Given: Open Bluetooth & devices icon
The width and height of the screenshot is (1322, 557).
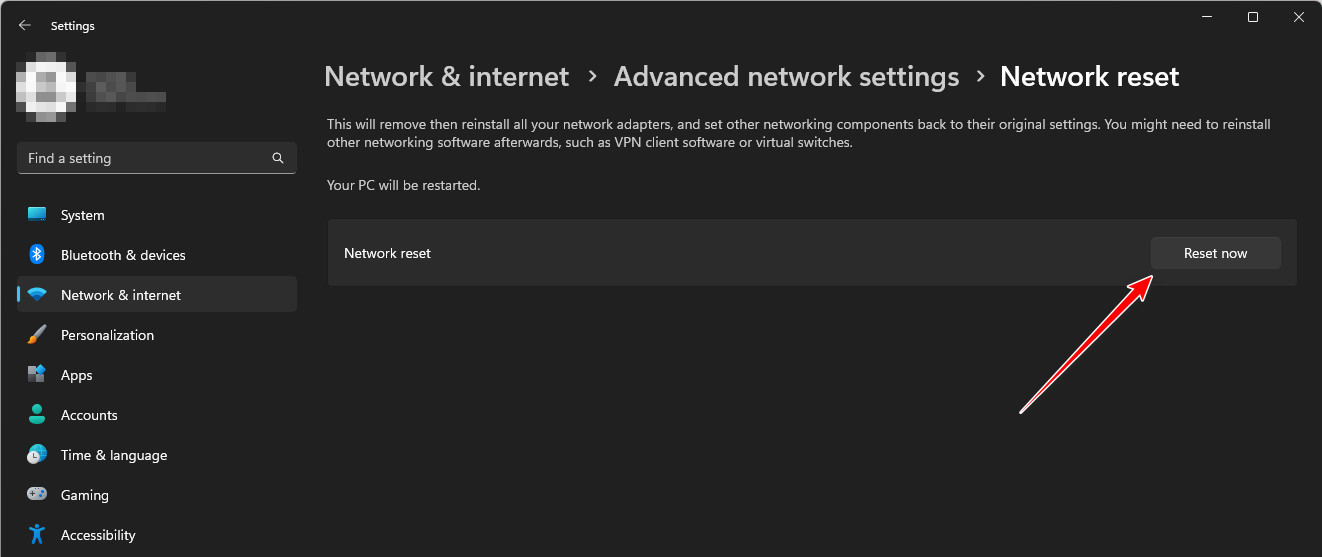Looking at the screenshot, I should click(37, 255).
